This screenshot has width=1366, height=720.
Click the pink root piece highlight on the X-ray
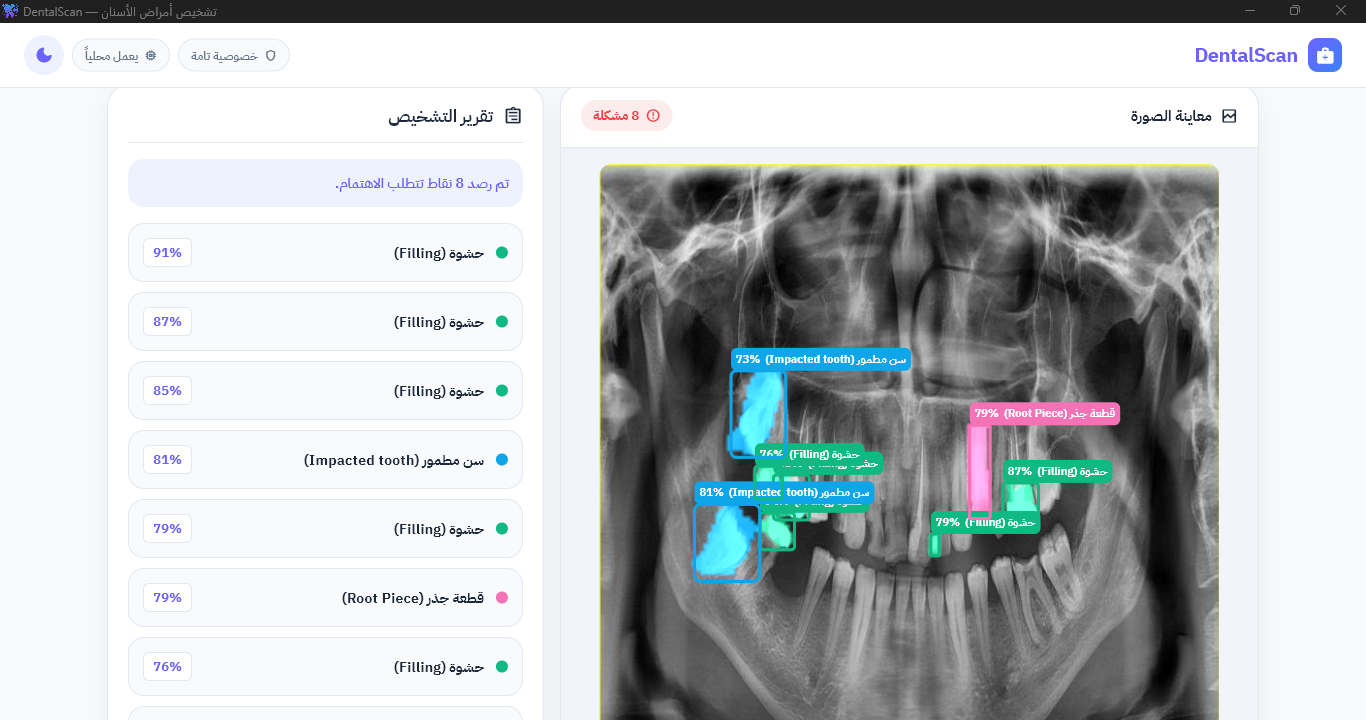979,470
